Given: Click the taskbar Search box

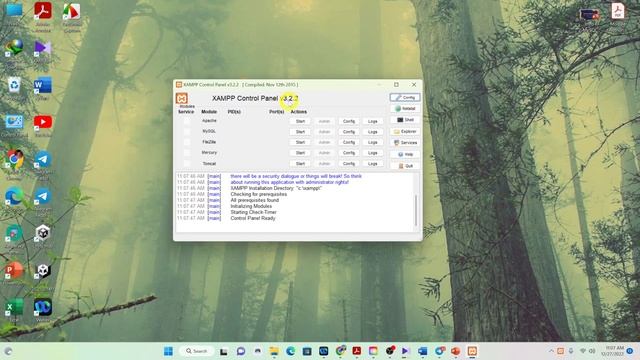Looking at the screenshot, I should (x=198, y=351).
